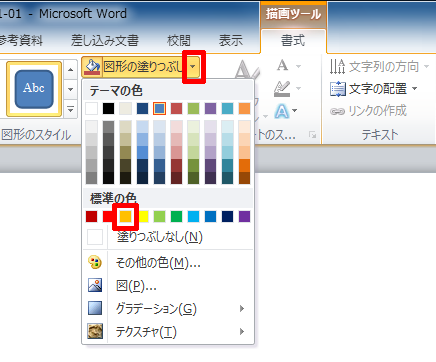This screenshot has height=362, width=436.
Task: Click the Shape Fill paint bucket icon
Action: point(92,67)
